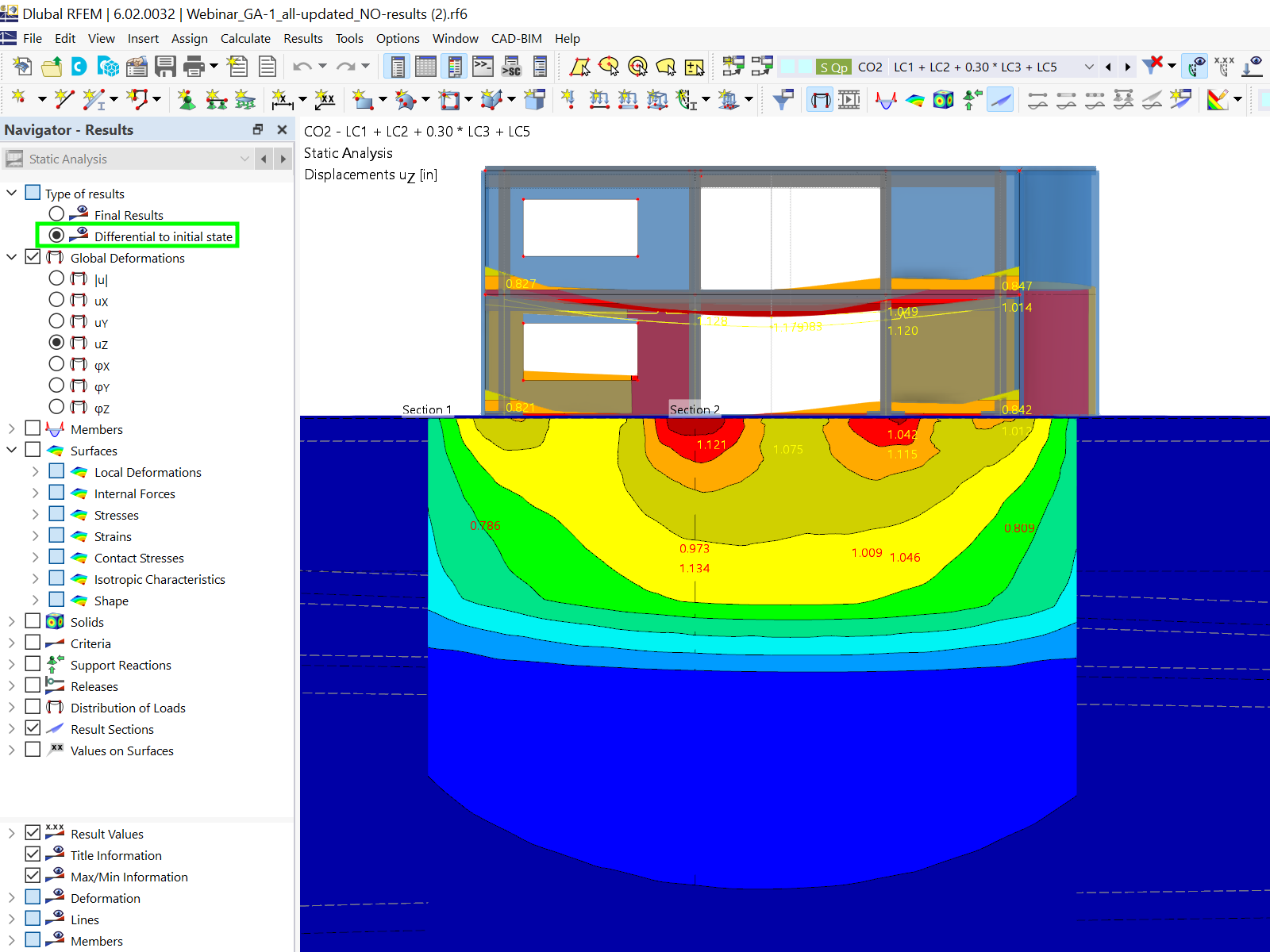Screen dimensions: 1270x952
Task: Open the print graphics icon
Action: coord(194,67)
